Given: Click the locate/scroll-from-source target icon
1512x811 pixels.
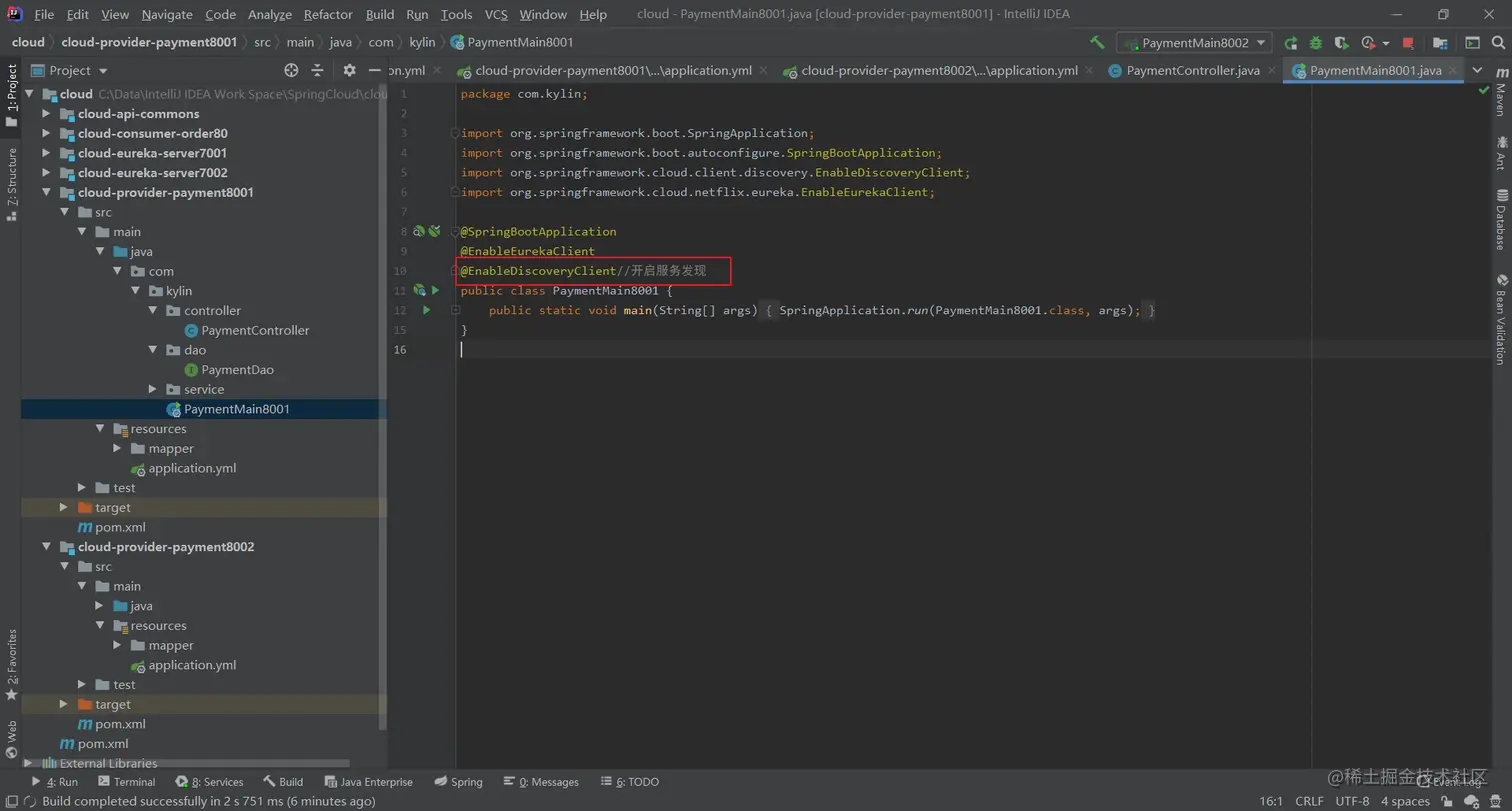Looking at the screenshot, I should (291, 70).
